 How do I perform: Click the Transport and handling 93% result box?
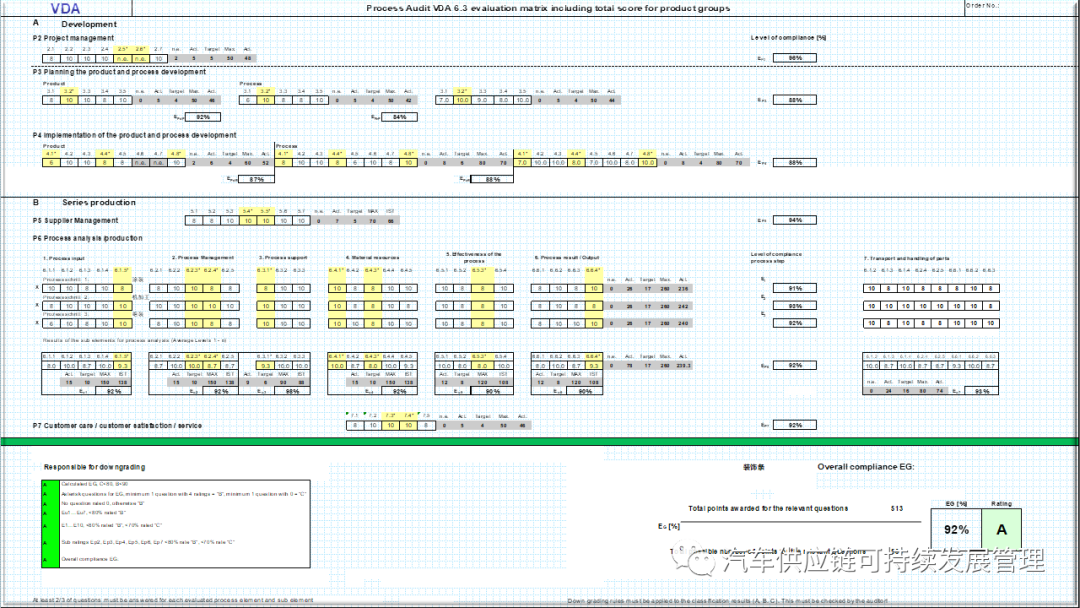[982, 391]
